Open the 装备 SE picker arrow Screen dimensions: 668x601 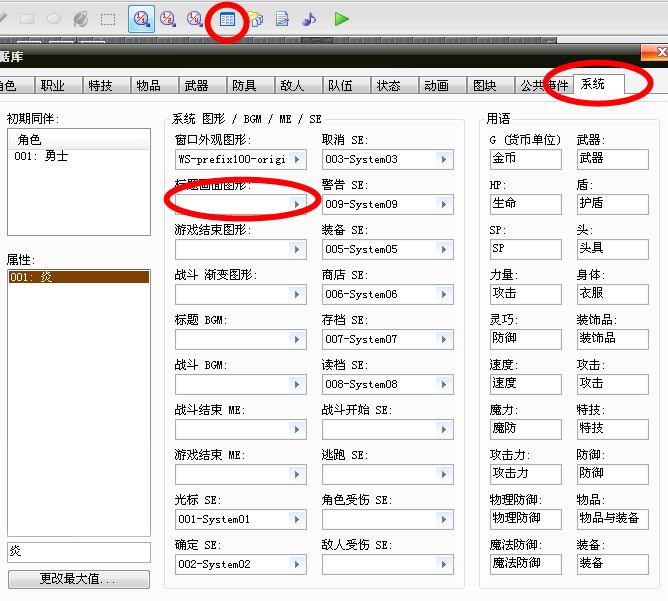[444, 249]
